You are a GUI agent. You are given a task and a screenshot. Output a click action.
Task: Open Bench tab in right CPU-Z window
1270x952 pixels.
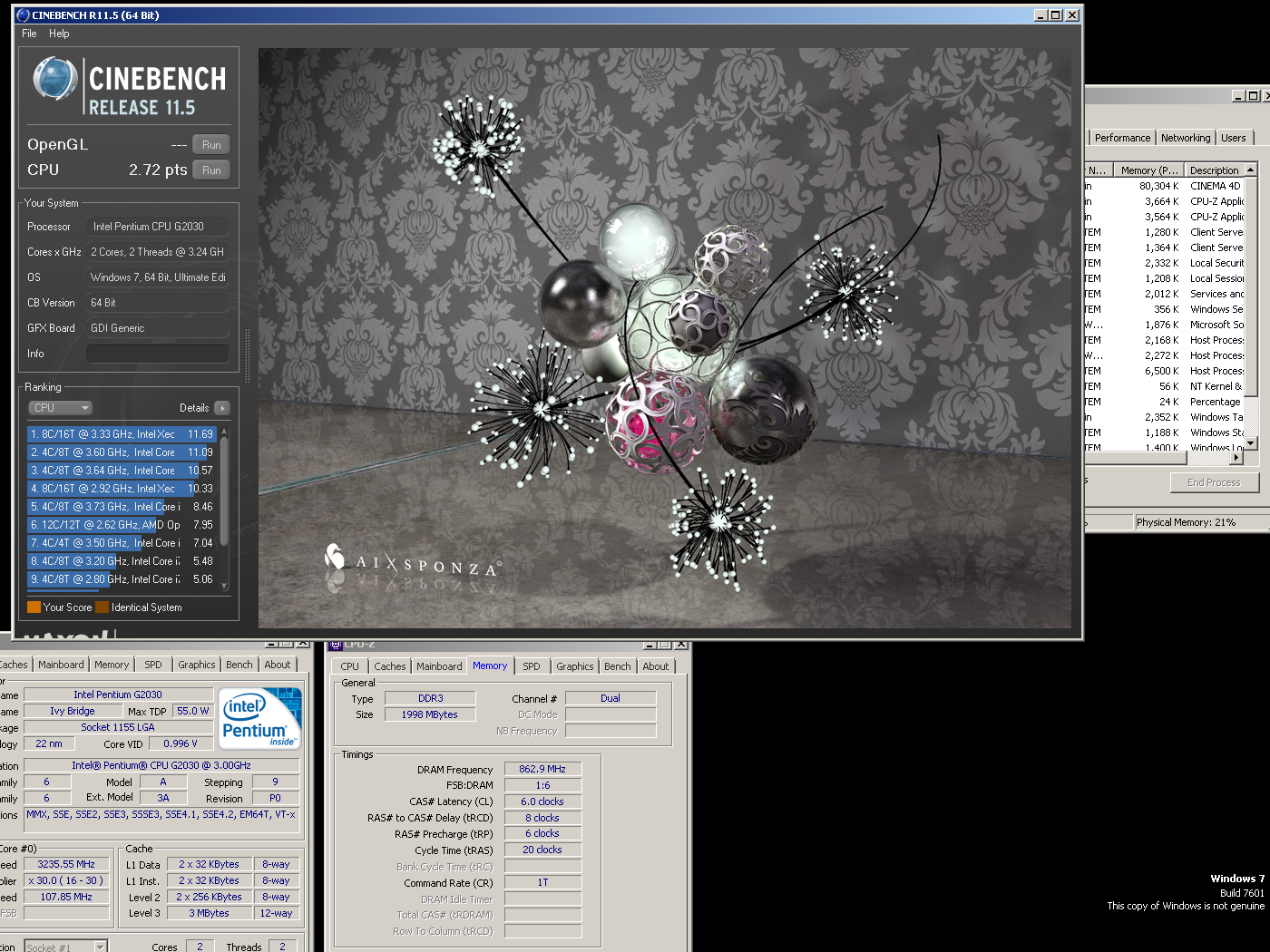pyautogui.click(x=618, y=666)
